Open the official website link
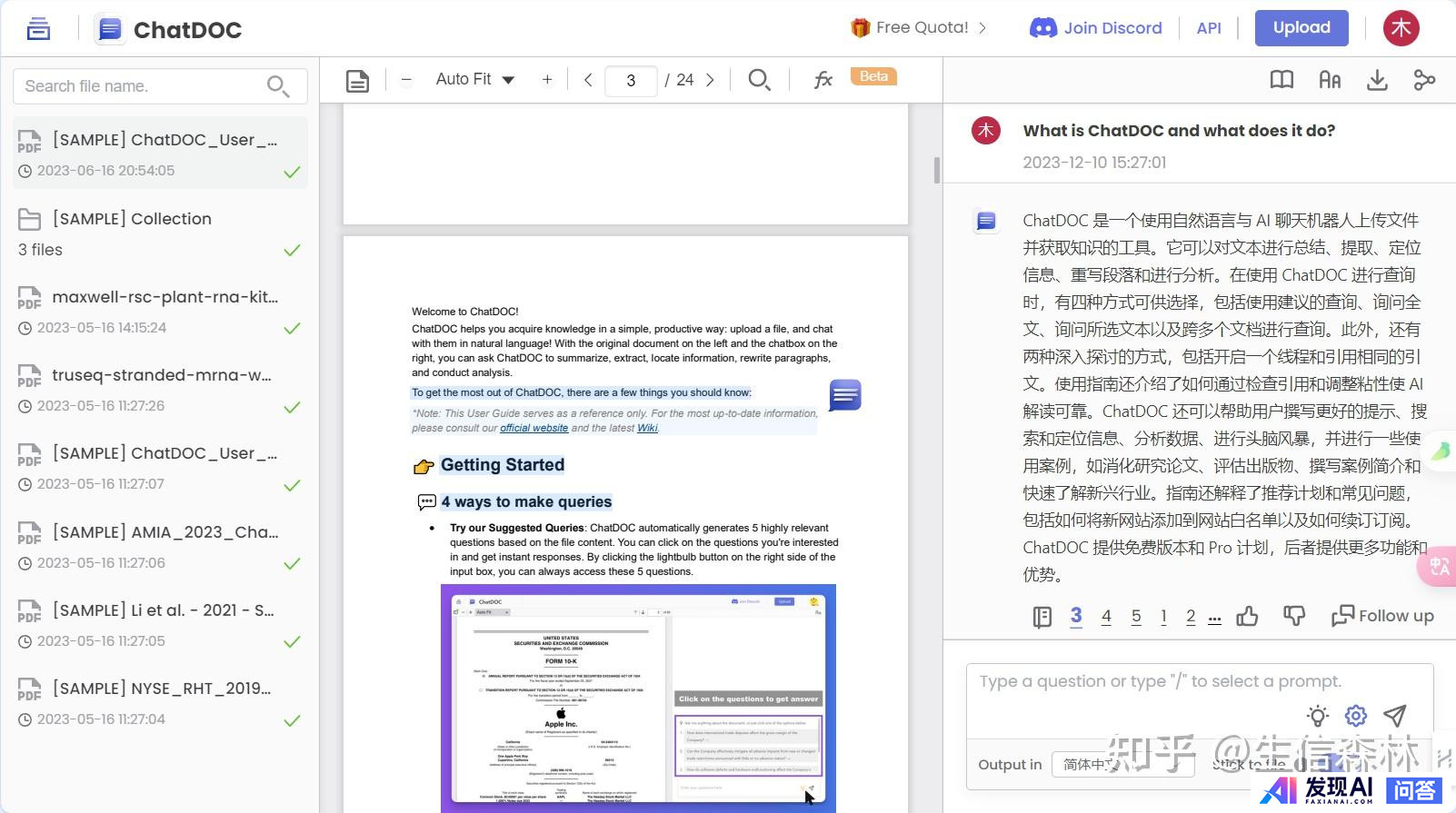Image resolution: width=1456 pixels, height=813 pixels. 534,428
